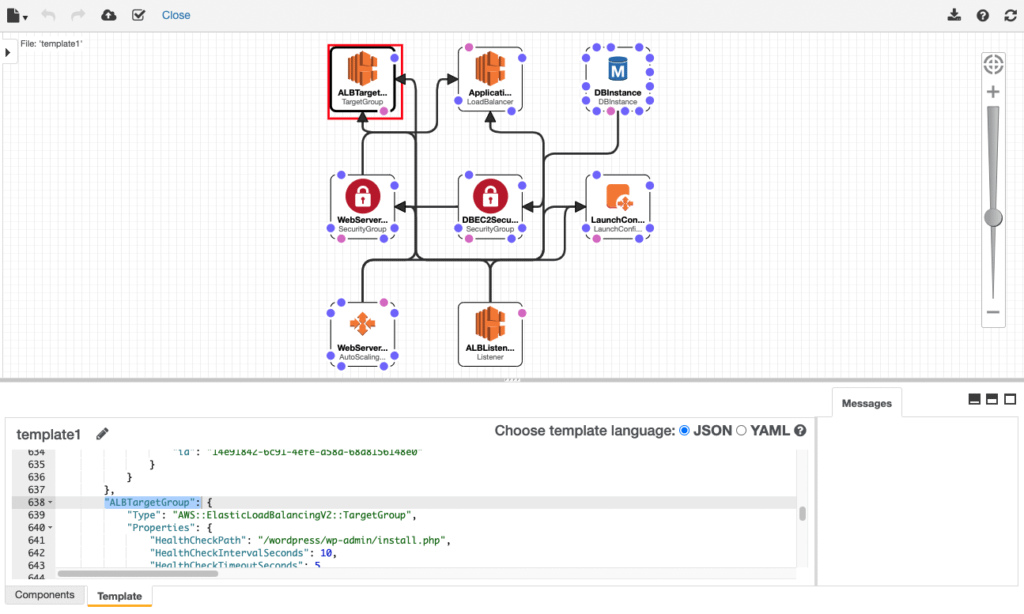Click the pane divider grip handle

coord(513,380)
